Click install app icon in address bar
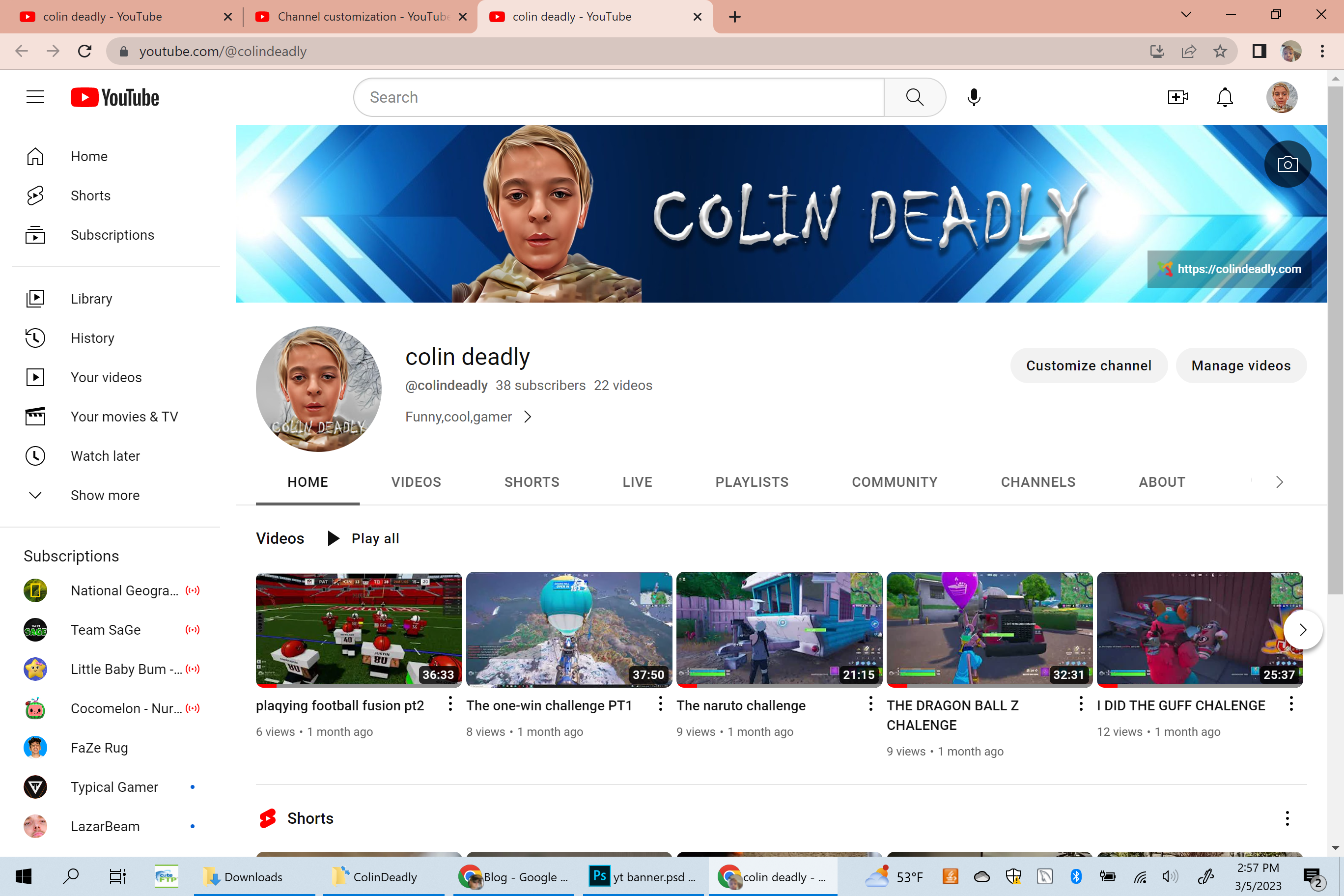This screenshot has width=1344, height=896. click(1157, 52)
